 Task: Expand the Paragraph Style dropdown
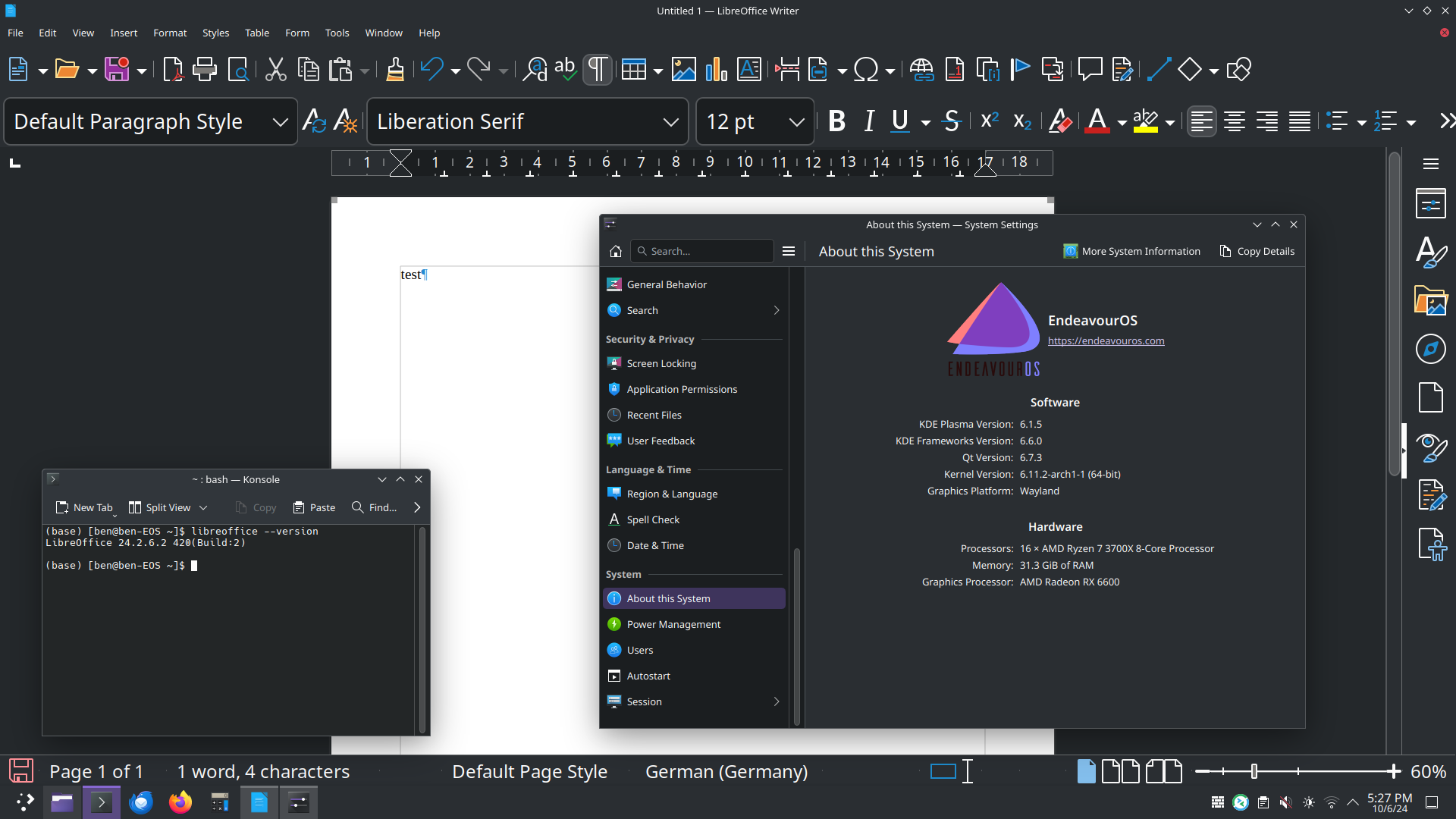(281, 122)
